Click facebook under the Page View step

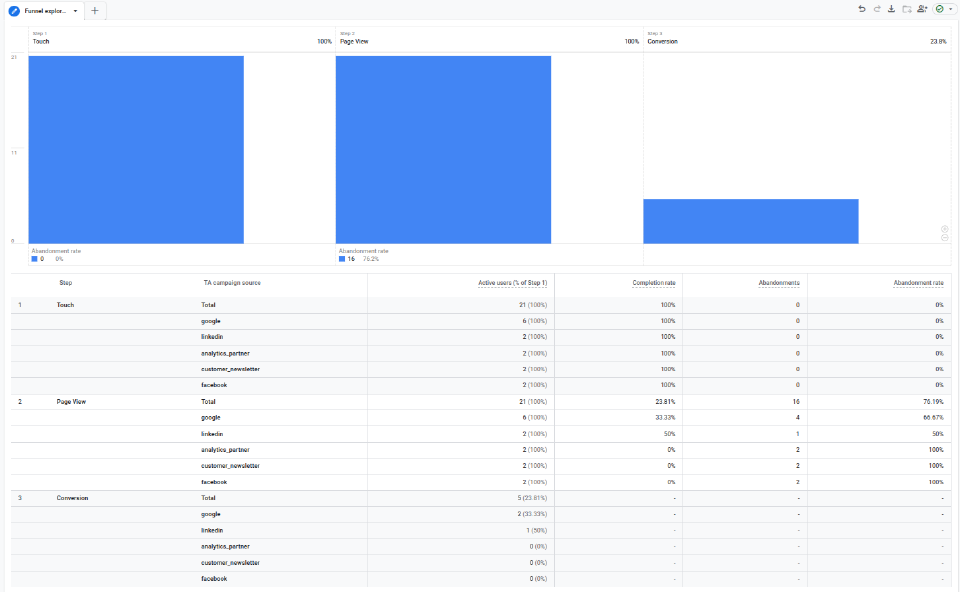[x=214, y=482]
